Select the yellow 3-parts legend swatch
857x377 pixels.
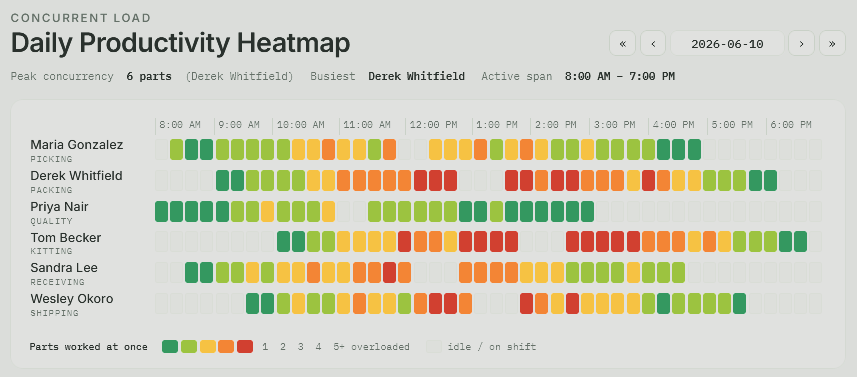point(208,346)
